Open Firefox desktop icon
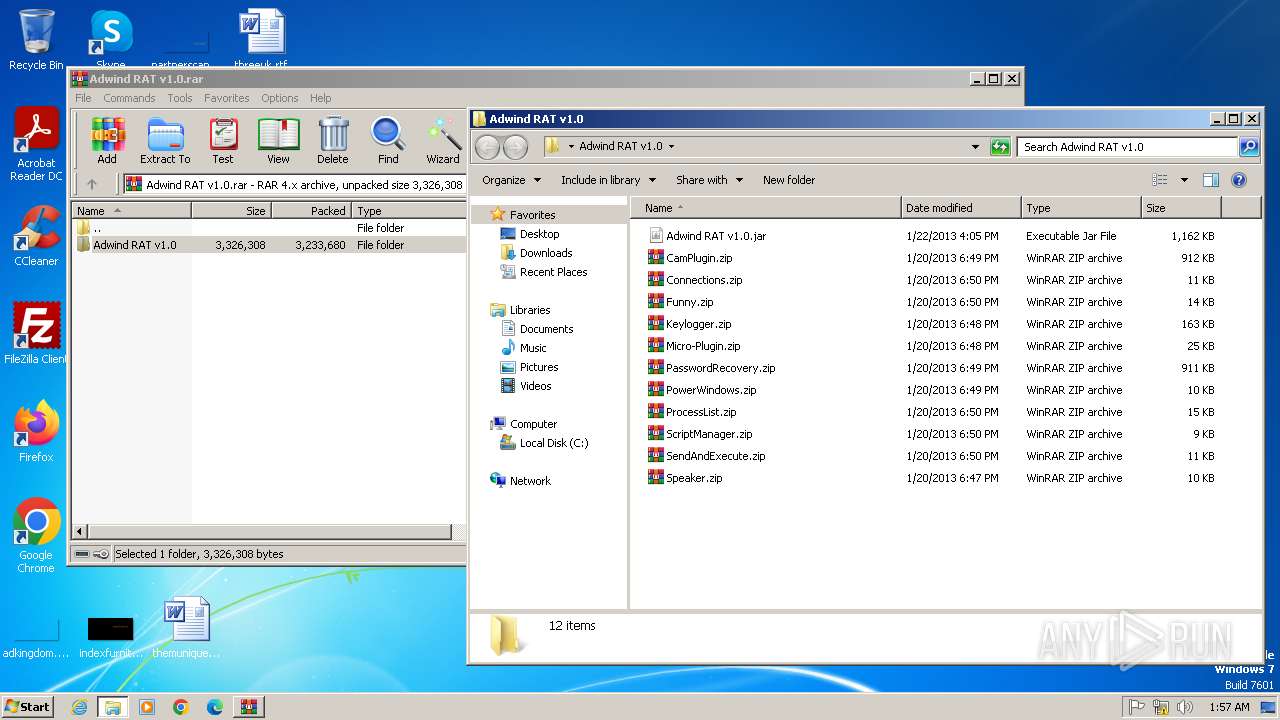1280x720 pixels. point(37,431)
